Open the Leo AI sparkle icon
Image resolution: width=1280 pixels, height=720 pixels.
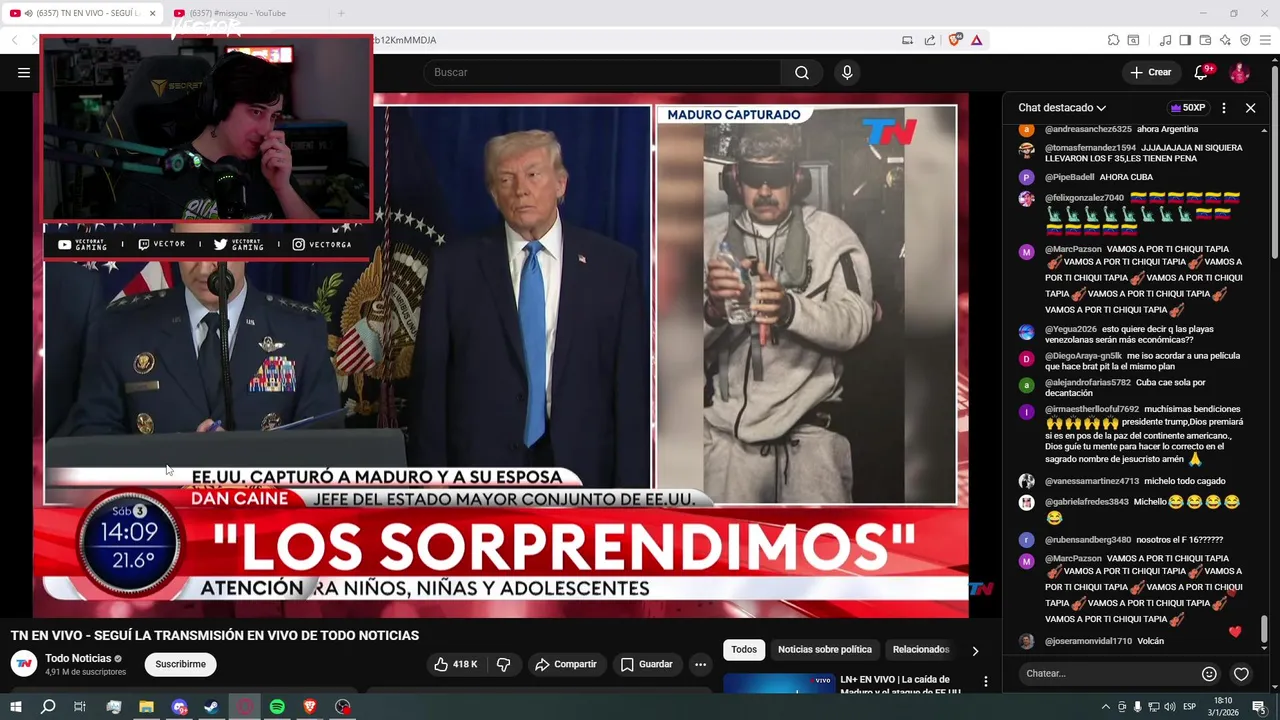(1225, 40)
